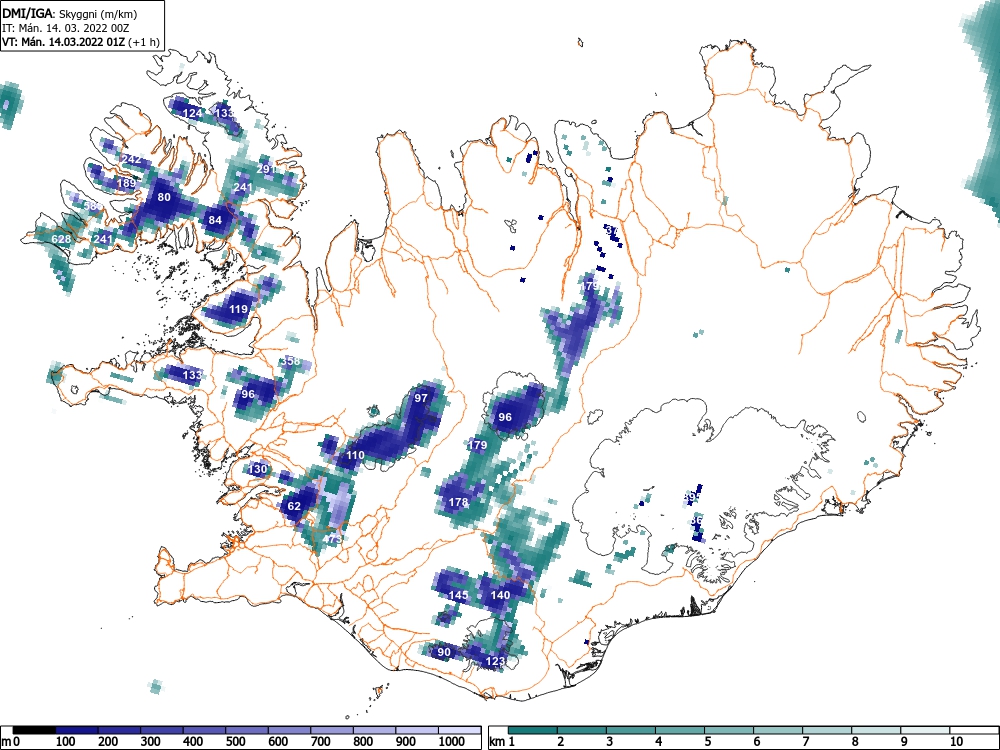Click the 628 value near the west coast
The height and width of the screenshot is (750, 1000).
tap(61, 240)
